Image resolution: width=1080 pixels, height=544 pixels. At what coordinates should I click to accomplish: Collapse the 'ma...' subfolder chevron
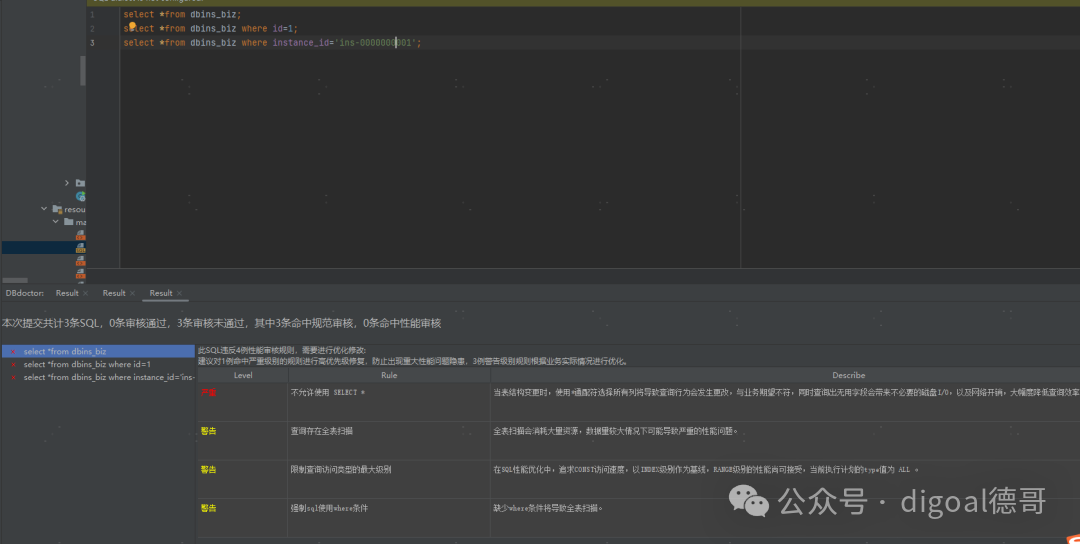click(56, 222)
